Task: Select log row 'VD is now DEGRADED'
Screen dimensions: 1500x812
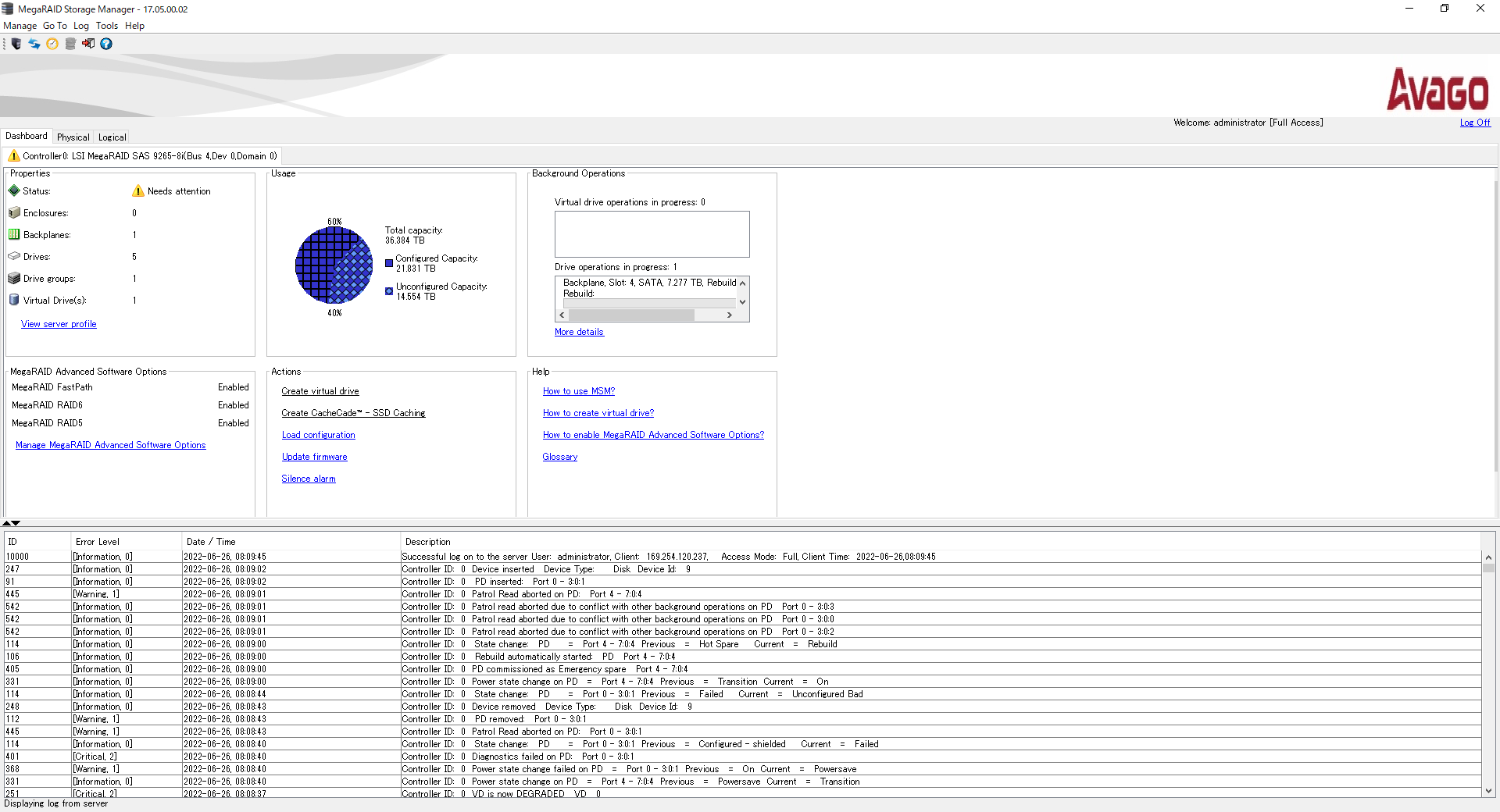Action: click(x=742, y=793)
